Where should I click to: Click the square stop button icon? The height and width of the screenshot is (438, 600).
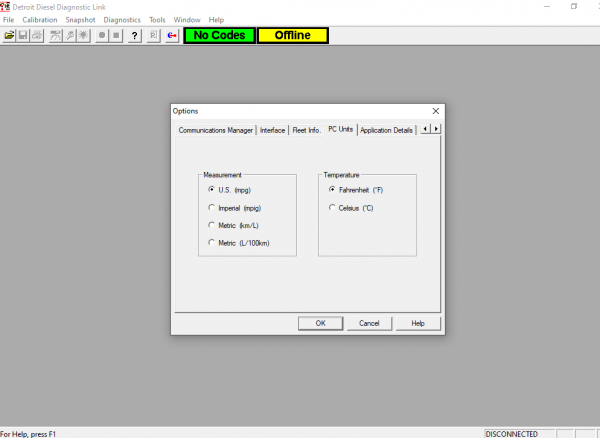pos(116,36)
